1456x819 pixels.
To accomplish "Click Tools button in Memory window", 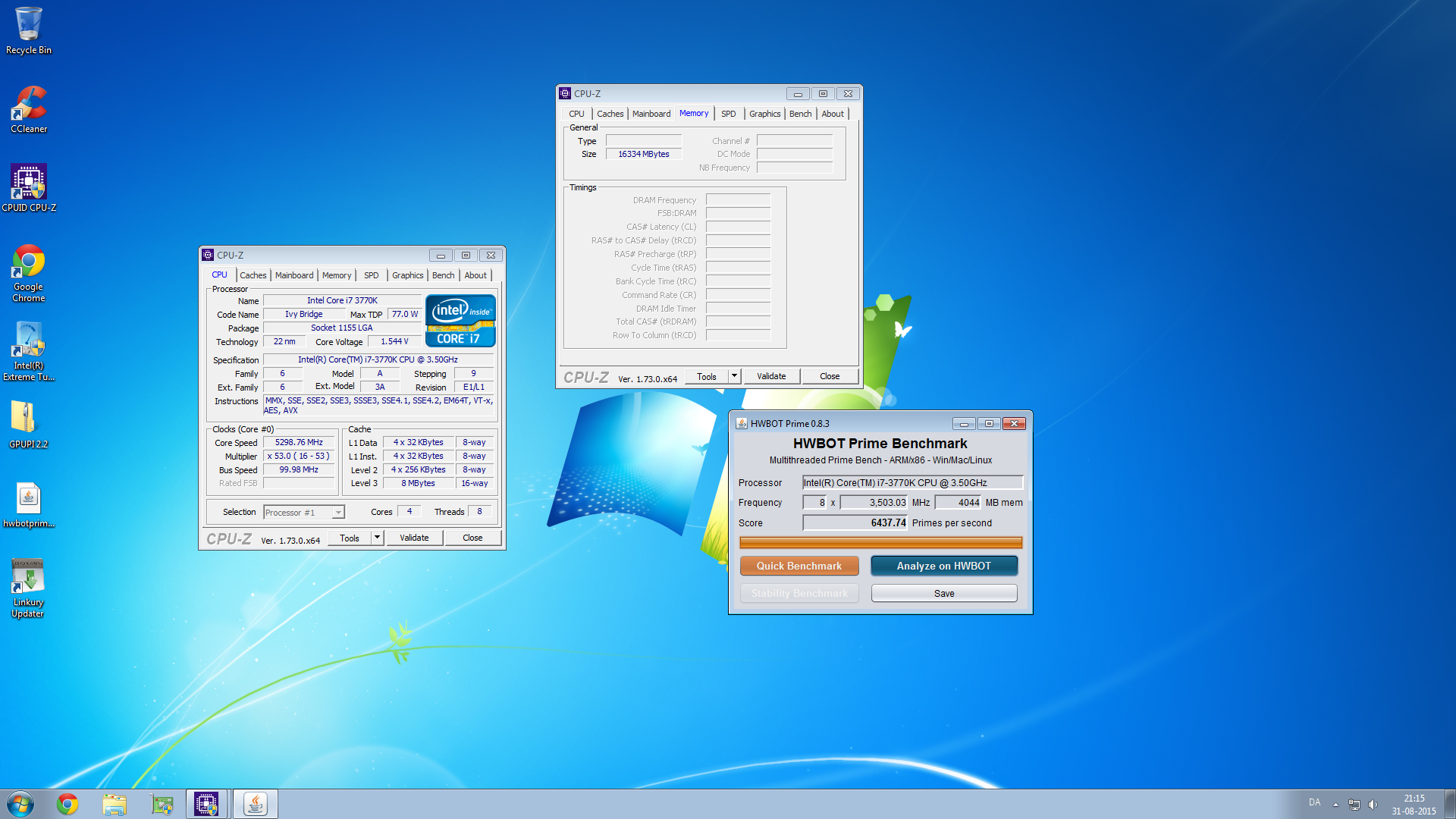I will pos(707,376).
